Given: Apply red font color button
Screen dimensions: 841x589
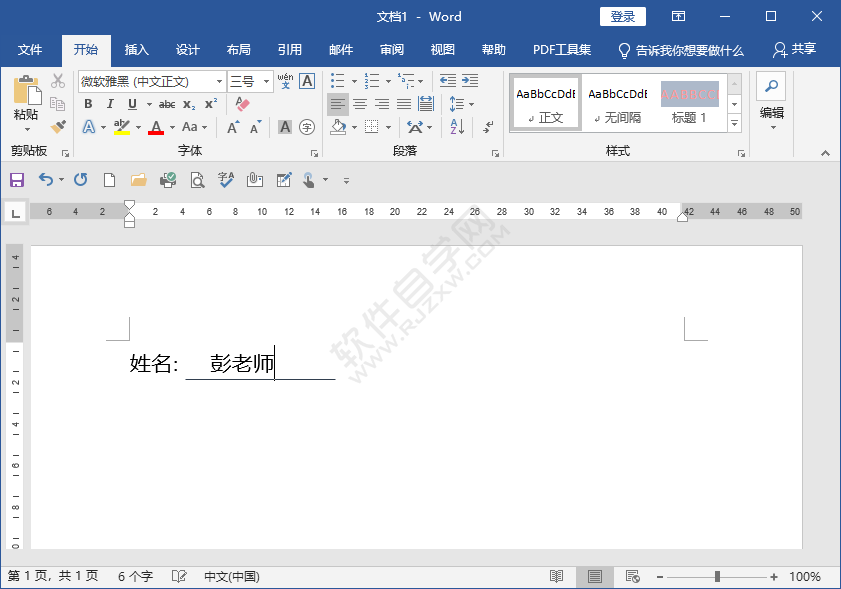Looking at the screenshot, I should 156,127.
